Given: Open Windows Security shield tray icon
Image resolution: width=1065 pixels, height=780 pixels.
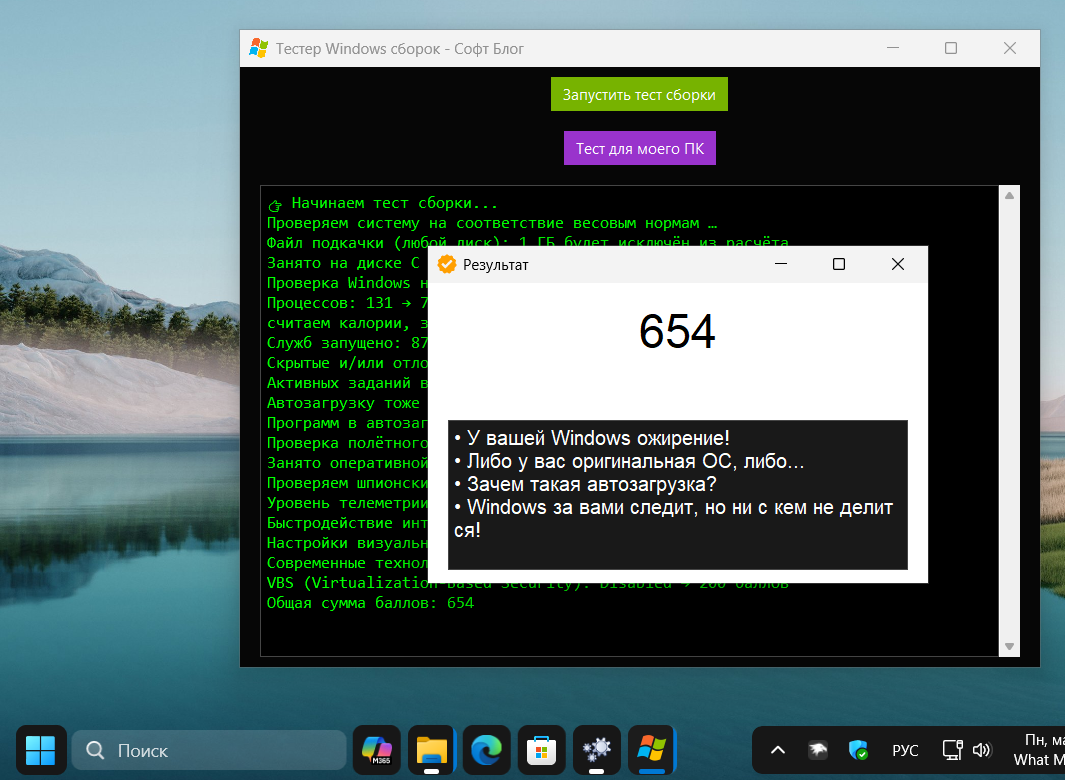Looking at the screenshot, I should coord(859,750).
